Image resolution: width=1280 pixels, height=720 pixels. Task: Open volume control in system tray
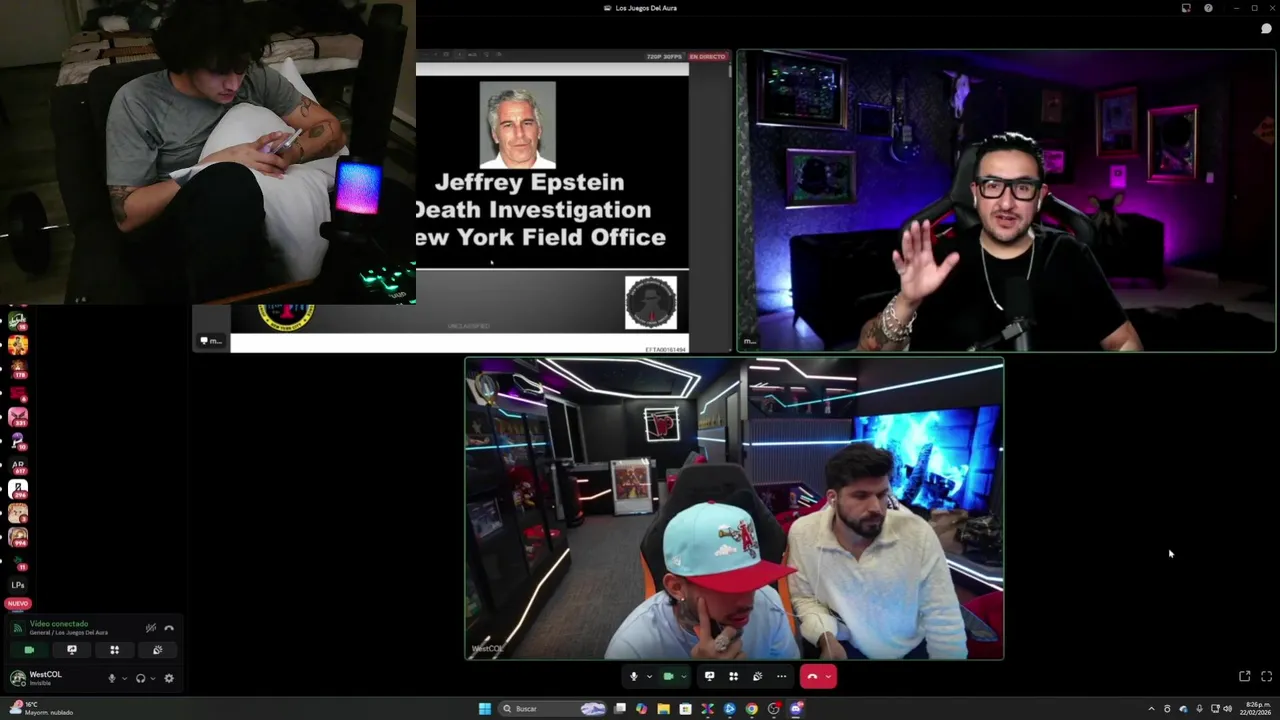click(1228, 709)
